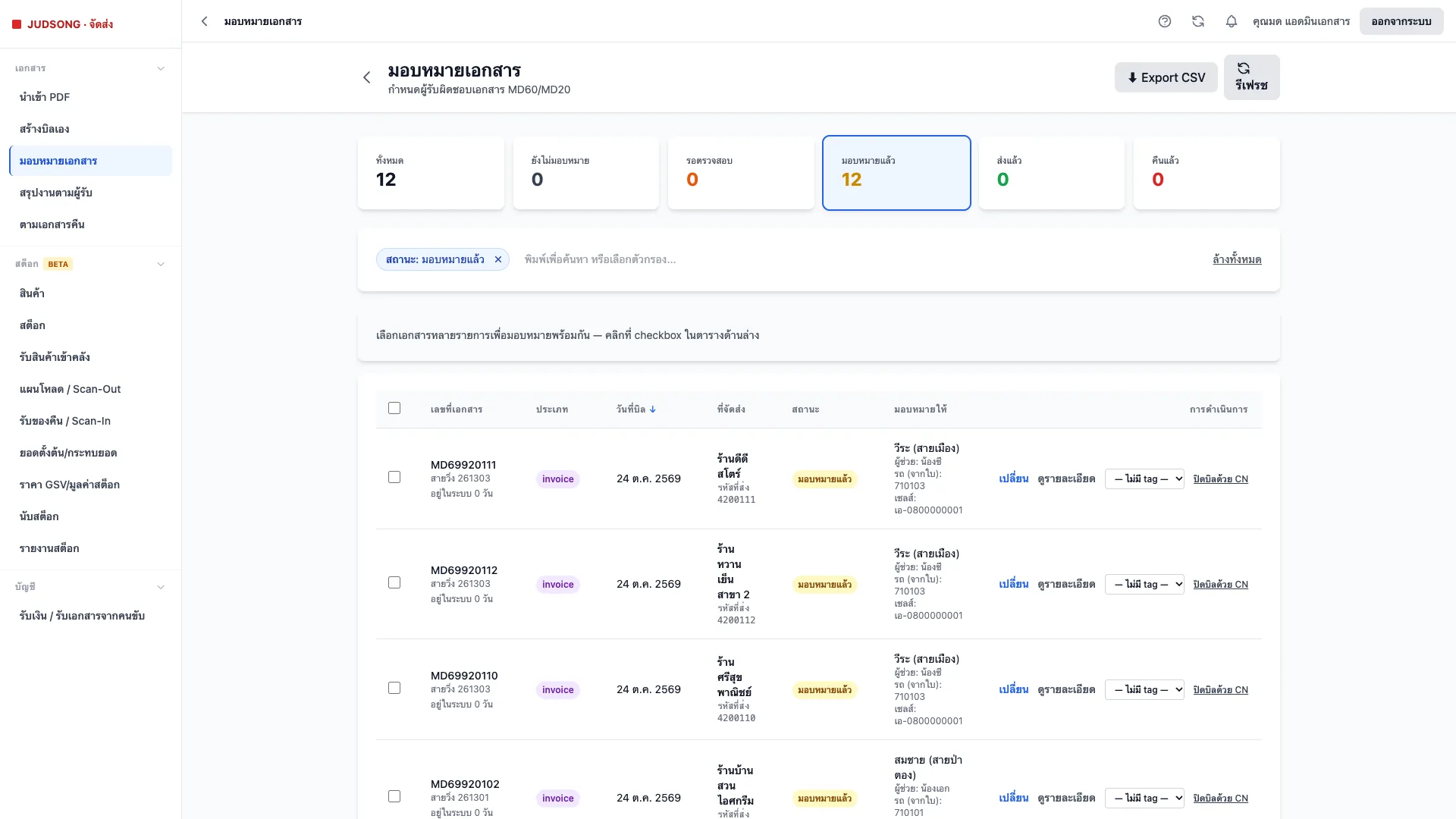This screenshot has width=1456, height=819.
Task: Select the รอตรวจสอบ summary card
Action: click(x=741, y=173)
